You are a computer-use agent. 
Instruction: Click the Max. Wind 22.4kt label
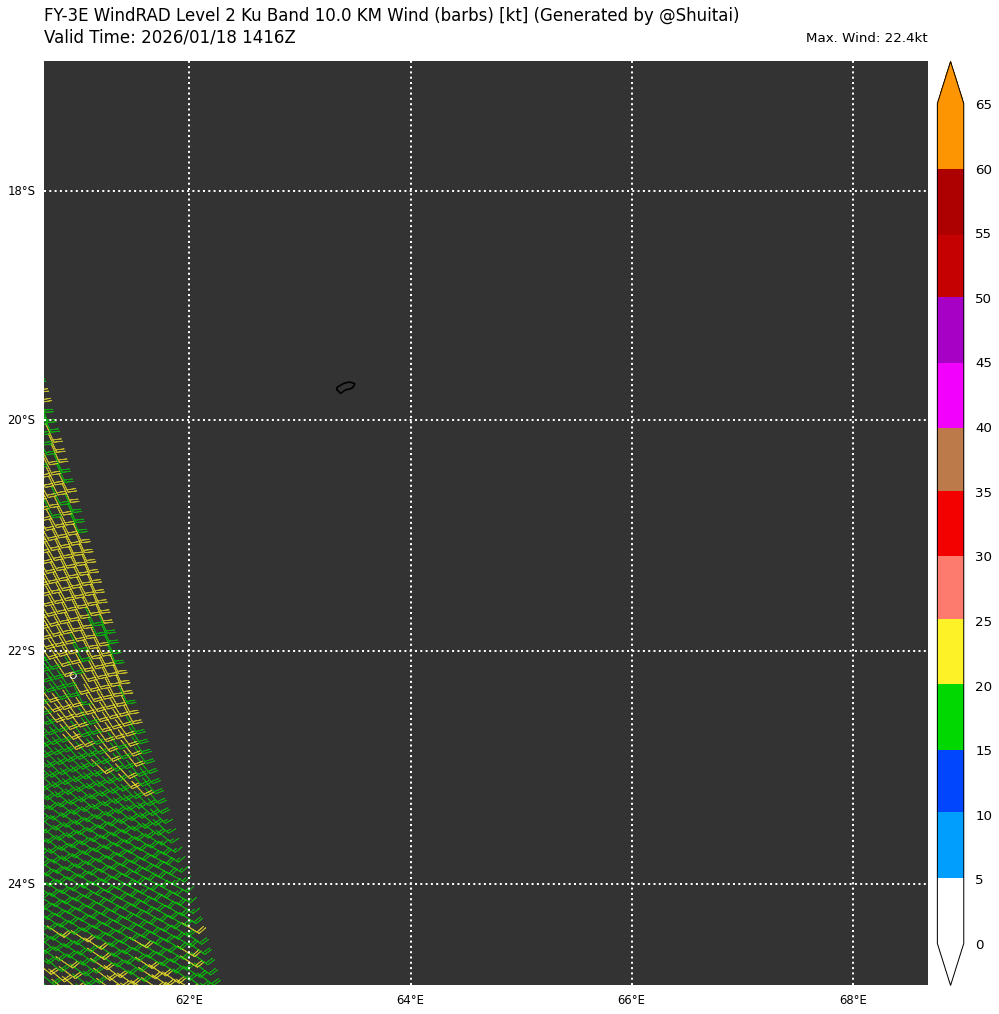866,38
